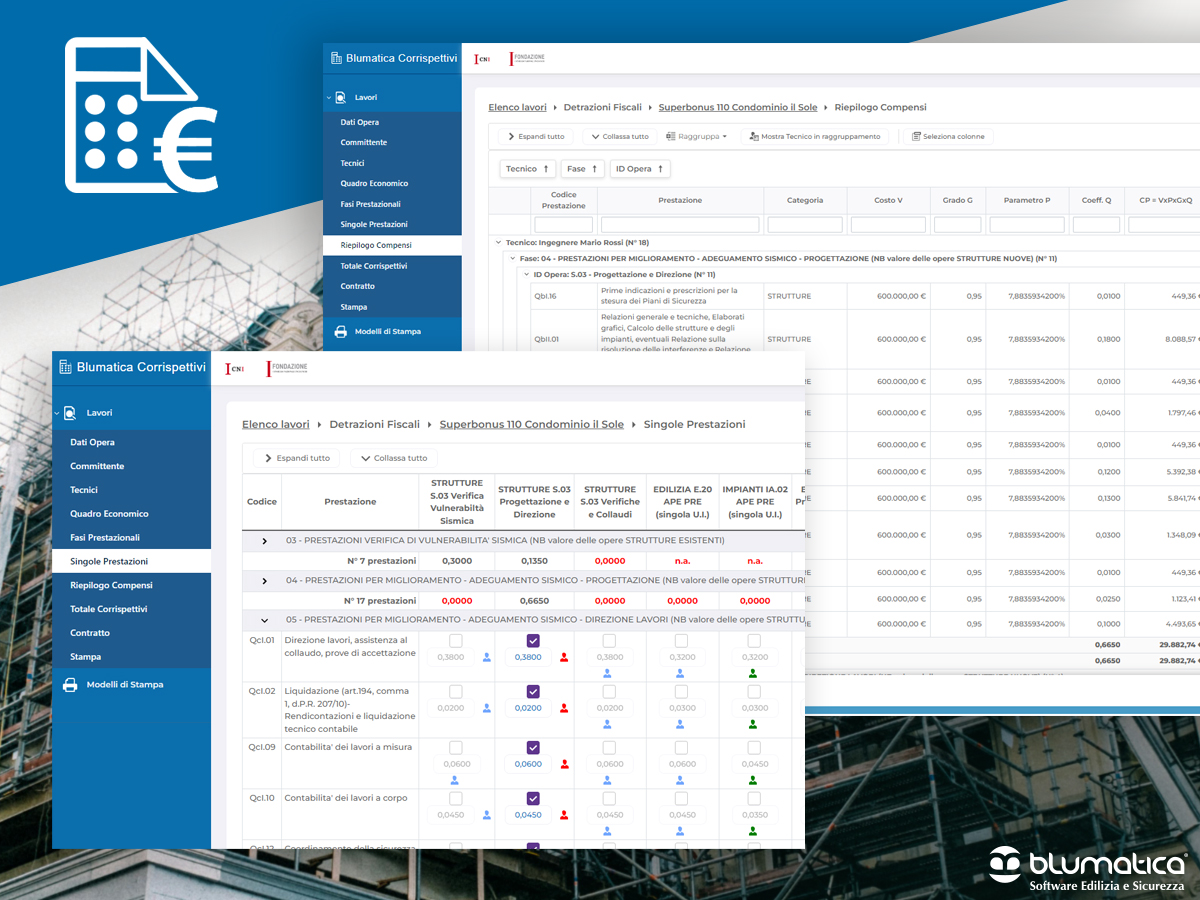
Task: Click the printer icon in back window sidebar
Action: coord(340,331)
